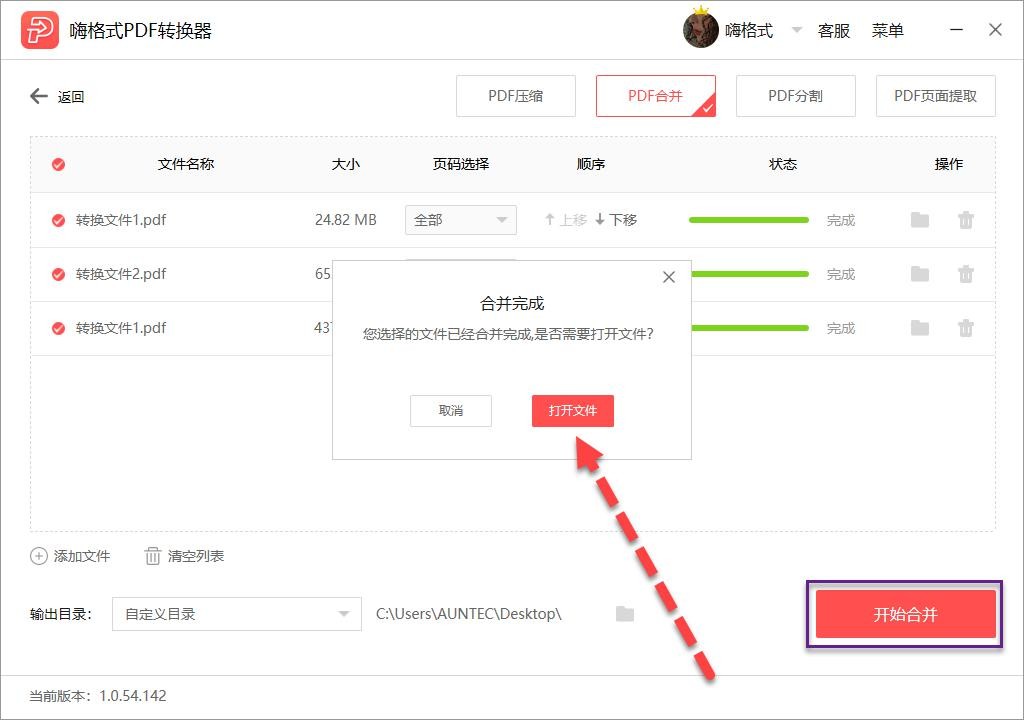Click the 操作 column header
1024x720 pixels.
(949, 164)
